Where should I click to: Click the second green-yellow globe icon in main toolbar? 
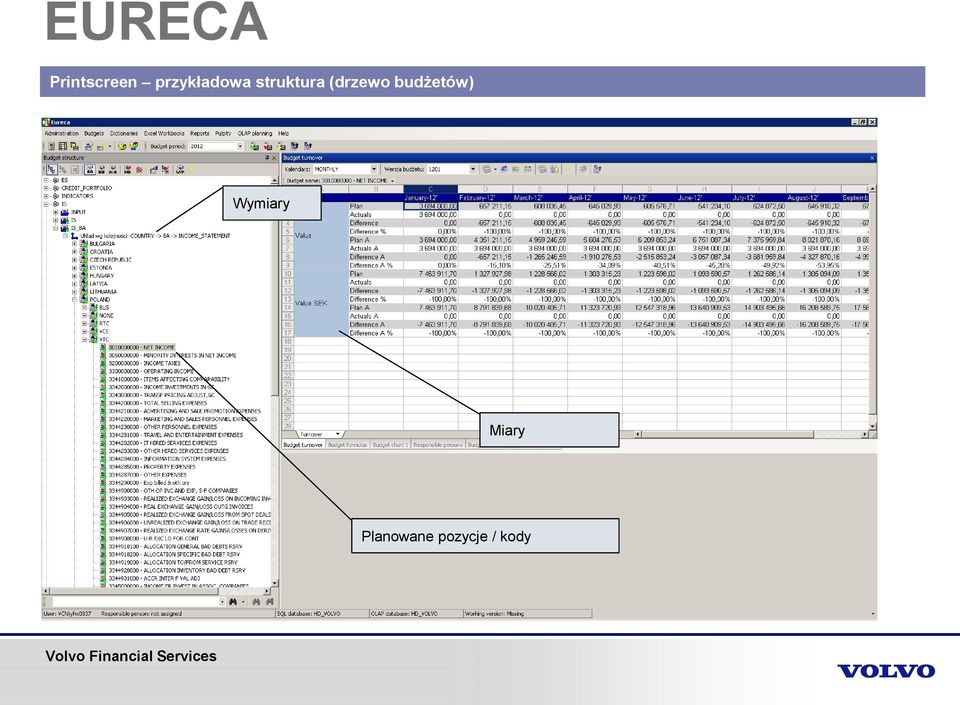tap(134, 146)
